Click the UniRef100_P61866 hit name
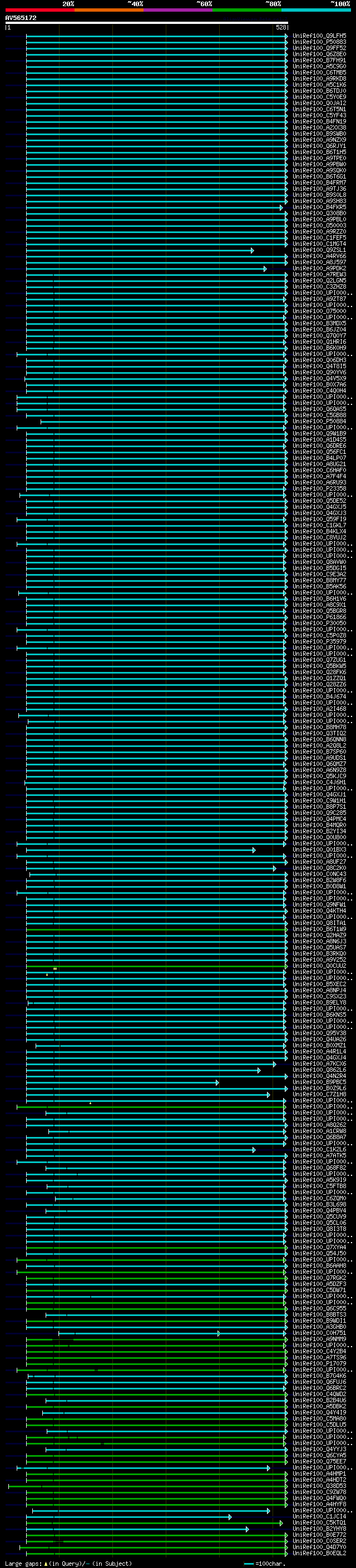 click(319, 617)
